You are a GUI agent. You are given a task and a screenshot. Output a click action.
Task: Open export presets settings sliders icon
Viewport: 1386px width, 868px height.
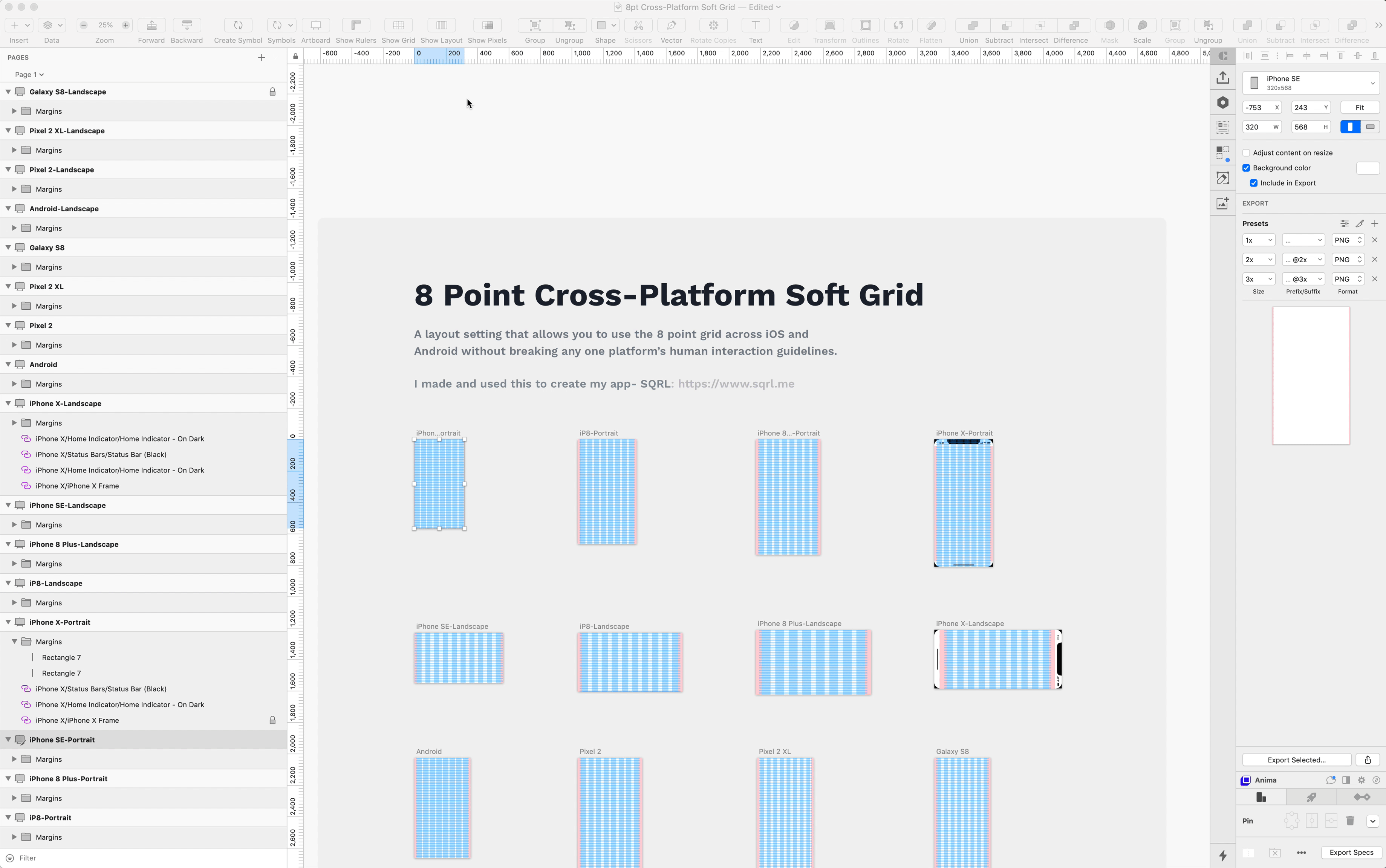(x=1345, y=223)
